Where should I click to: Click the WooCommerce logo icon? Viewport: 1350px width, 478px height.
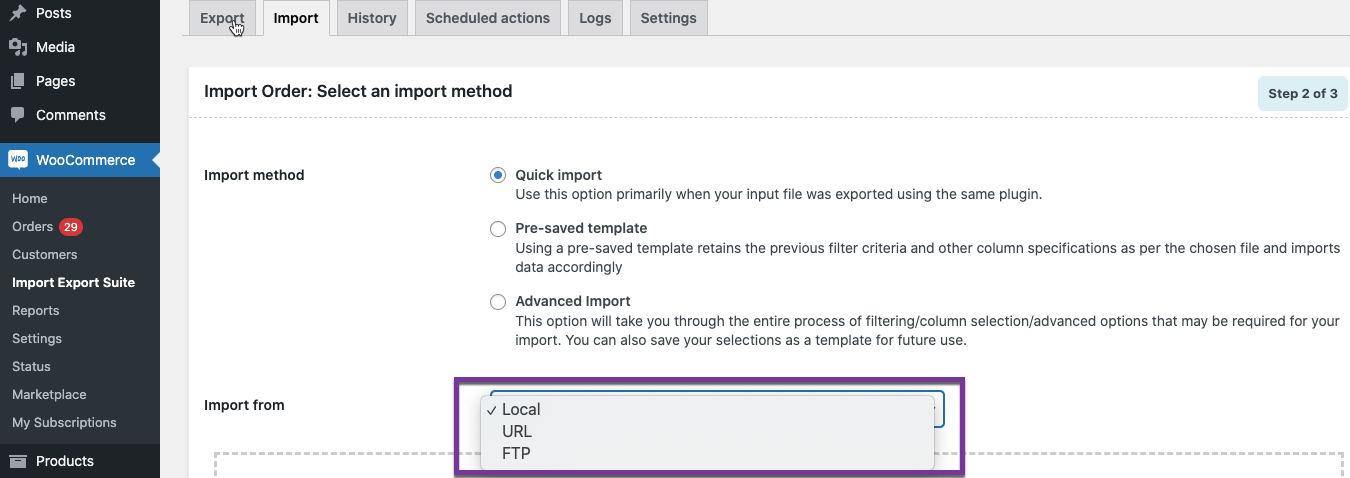(x=18, y=160)
